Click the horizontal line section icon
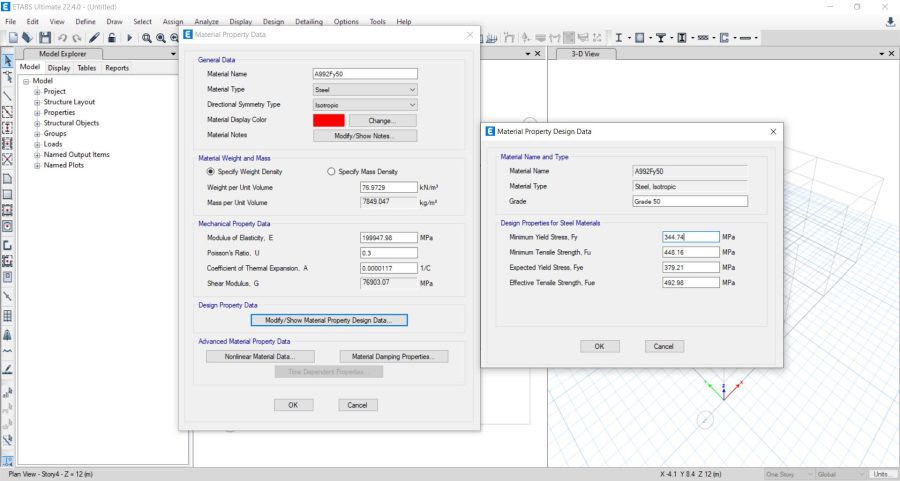Viewport: 900px width, 481px height. click(x=745, y=38)
